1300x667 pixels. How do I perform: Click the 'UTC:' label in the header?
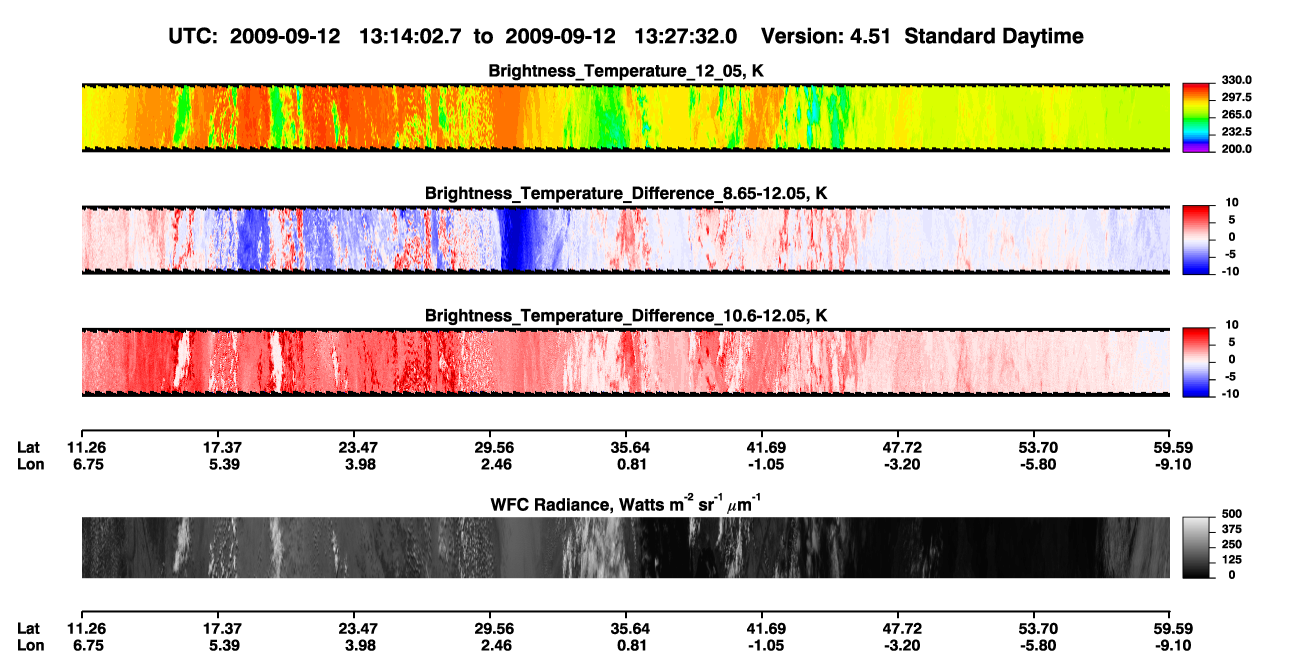tap(193, 36)
